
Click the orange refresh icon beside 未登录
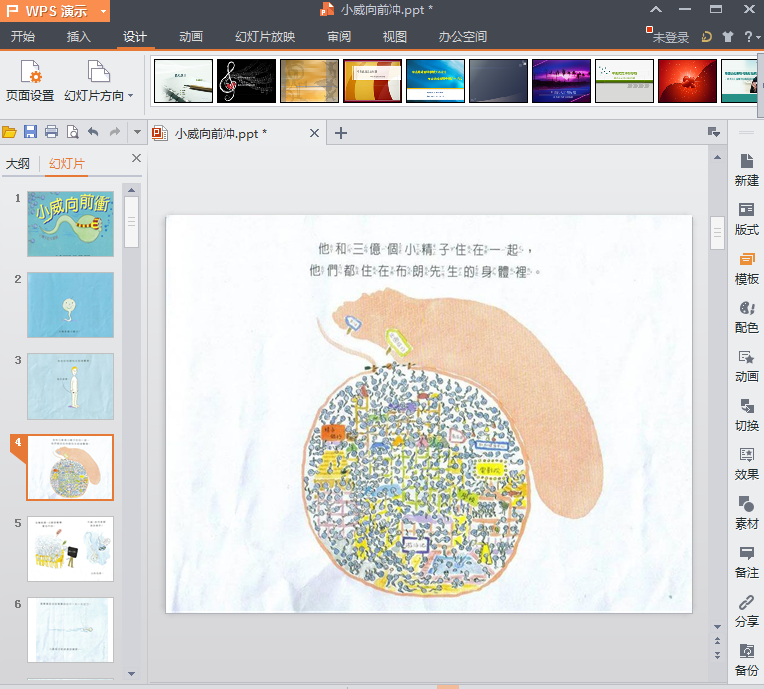point(706,37)
